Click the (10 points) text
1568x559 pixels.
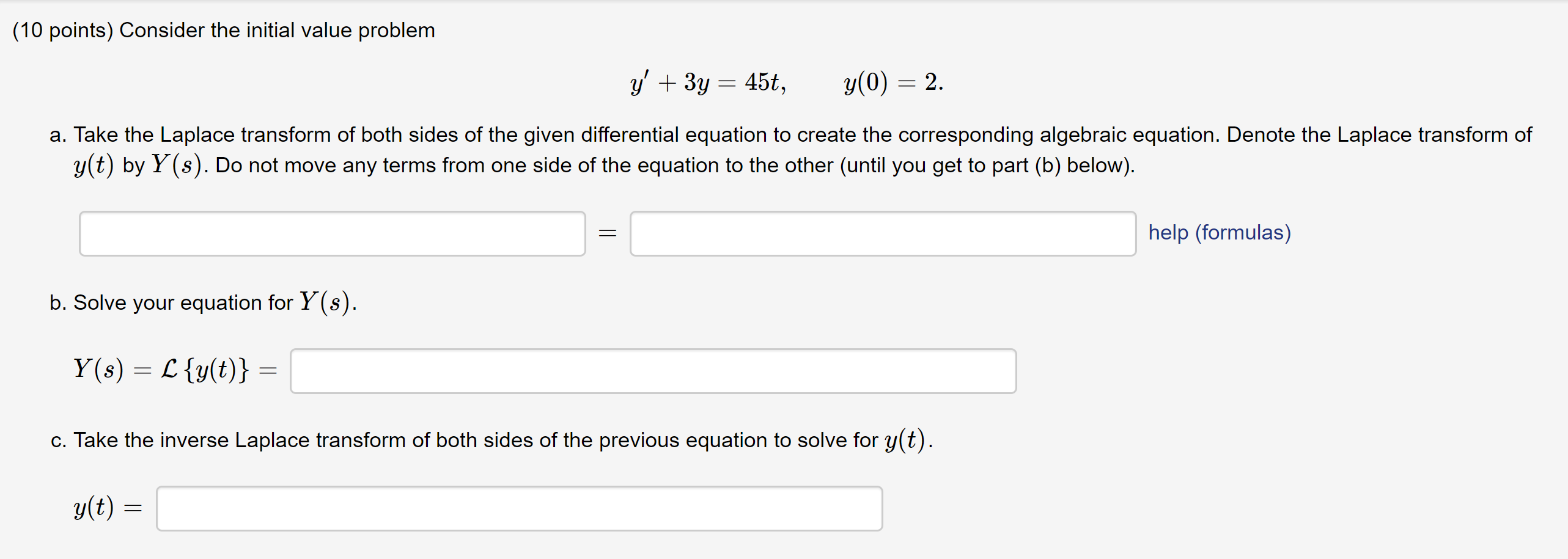point(62,31)
